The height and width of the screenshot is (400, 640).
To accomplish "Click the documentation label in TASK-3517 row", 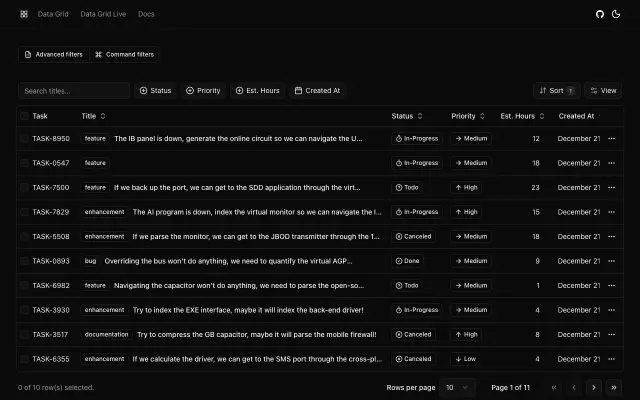I will point(107,335).
